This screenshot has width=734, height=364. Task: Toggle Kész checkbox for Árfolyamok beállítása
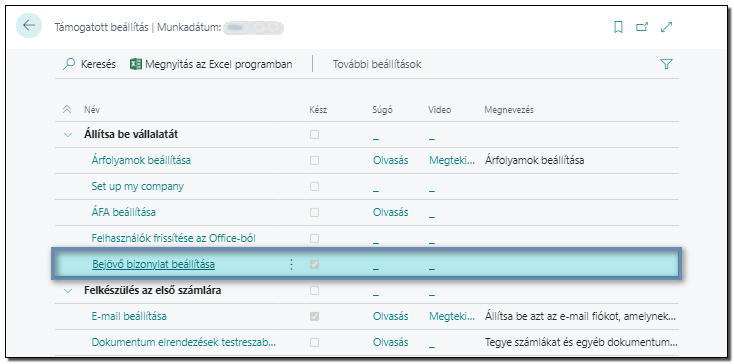click(315, 160)
